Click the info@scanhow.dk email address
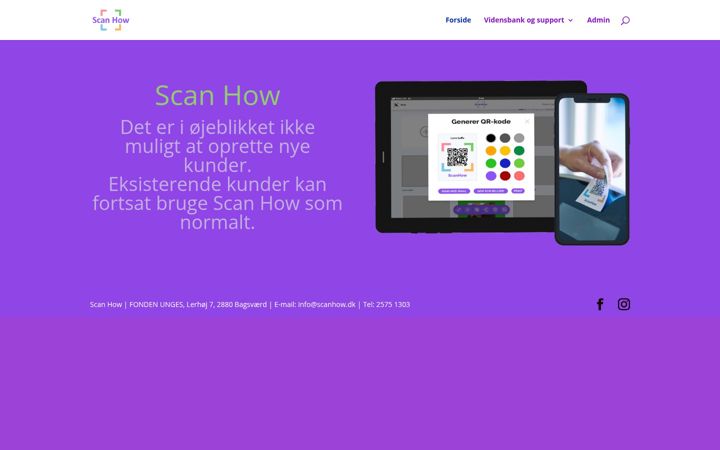Viewport: 720px width, 450px height. click(x=326, y=304)
